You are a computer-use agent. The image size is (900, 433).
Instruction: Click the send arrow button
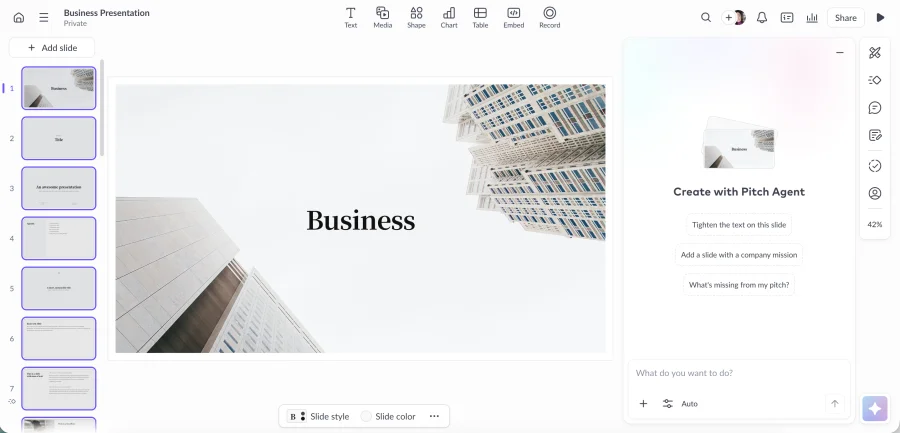click(835, 404)
